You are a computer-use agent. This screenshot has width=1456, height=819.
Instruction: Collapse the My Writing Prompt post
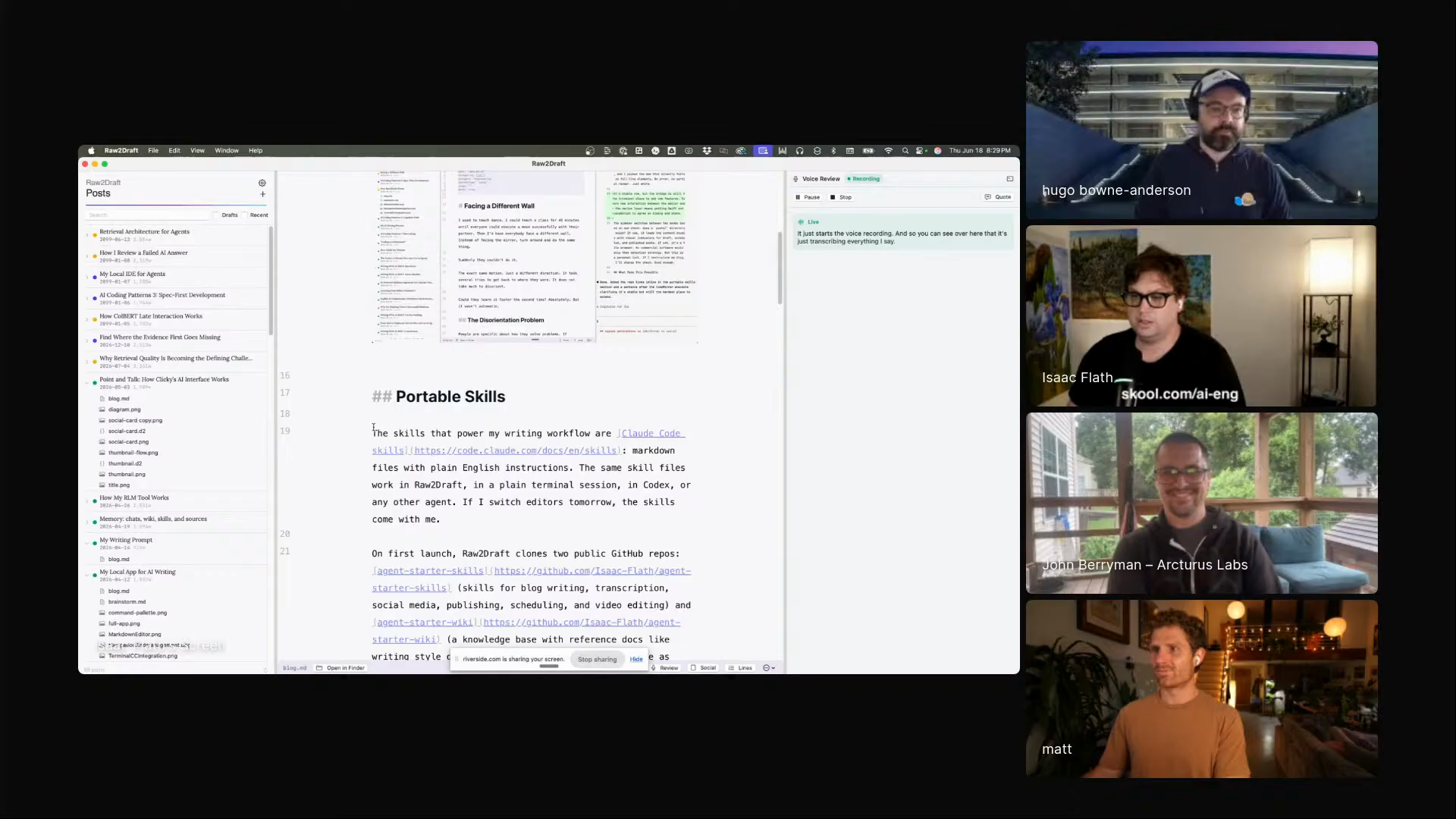[87, 544]
